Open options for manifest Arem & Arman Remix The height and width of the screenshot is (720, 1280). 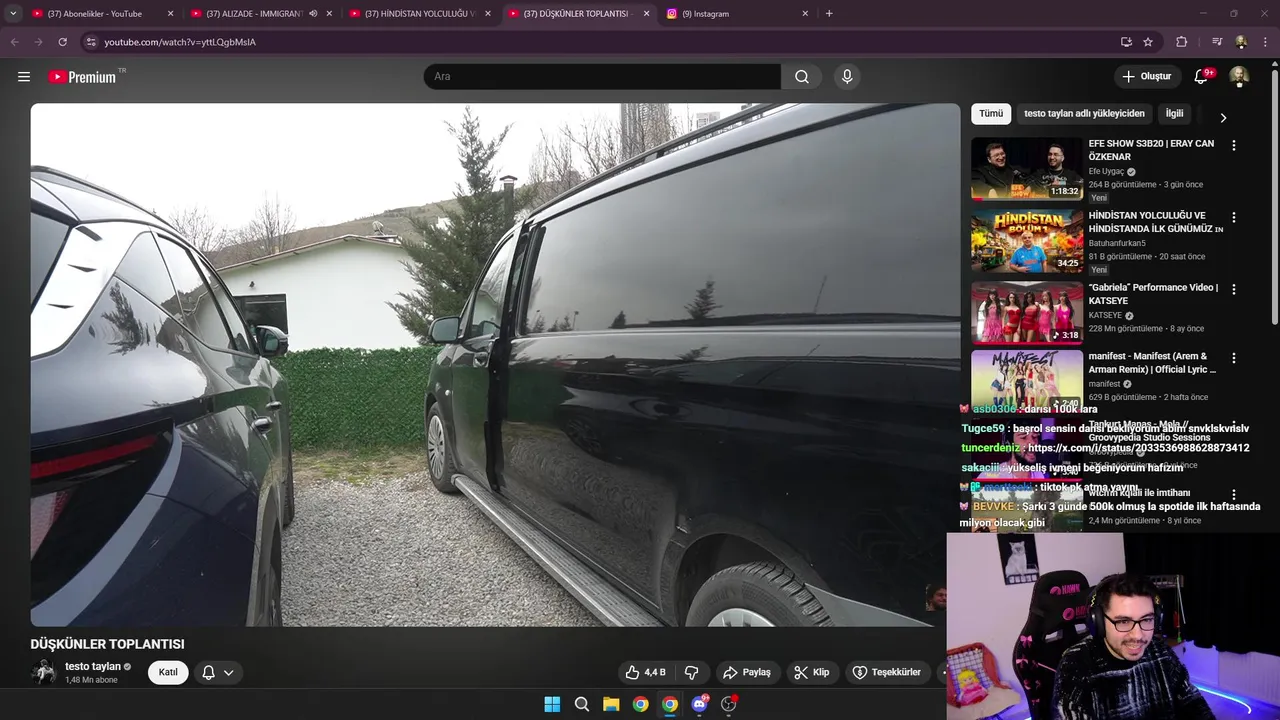tap(1233, 358)
